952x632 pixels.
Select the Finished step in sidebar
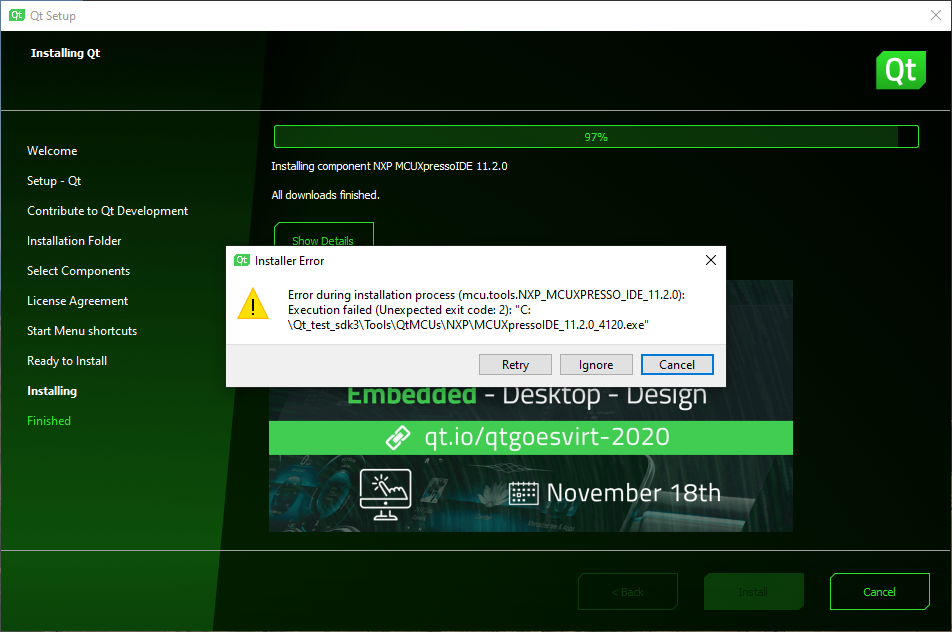click(49, 421)
